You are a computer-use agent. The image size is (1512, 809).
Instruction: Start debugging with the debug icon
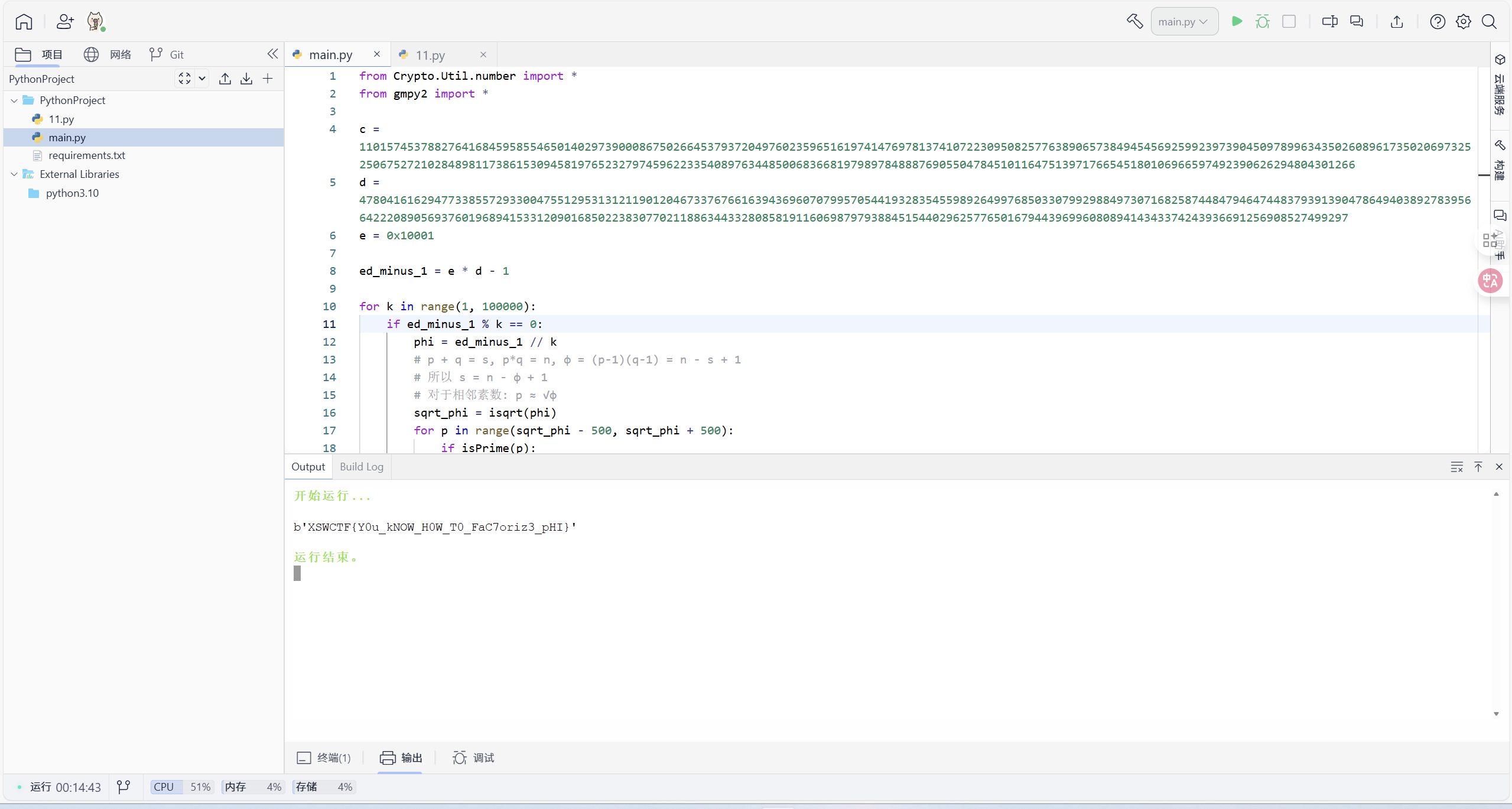tap(1263, 21)
